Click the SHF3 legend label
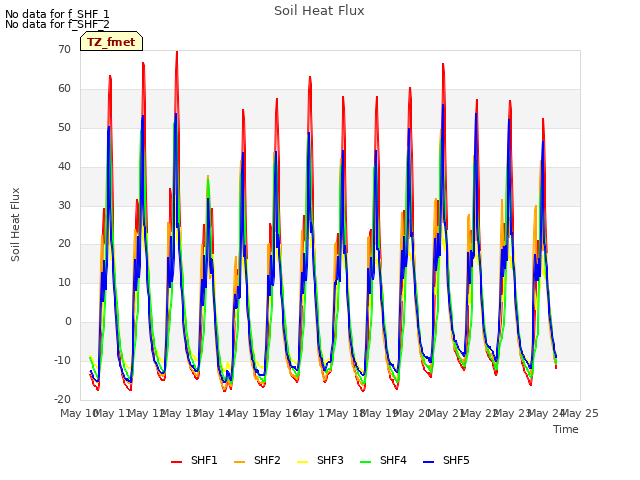Screen dimensions: 640x480 (x=330, y=460)
